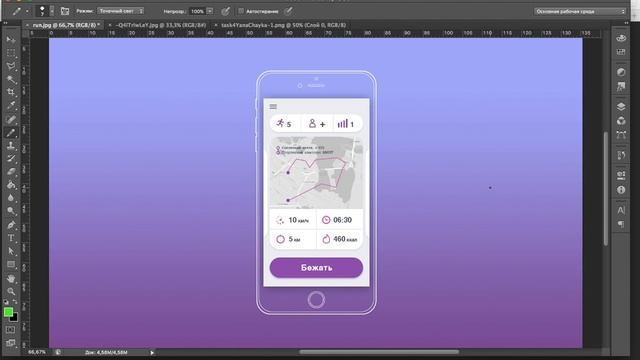Select the Path Selection tool
The image size is (640, 360).
(x=11, y=251)
